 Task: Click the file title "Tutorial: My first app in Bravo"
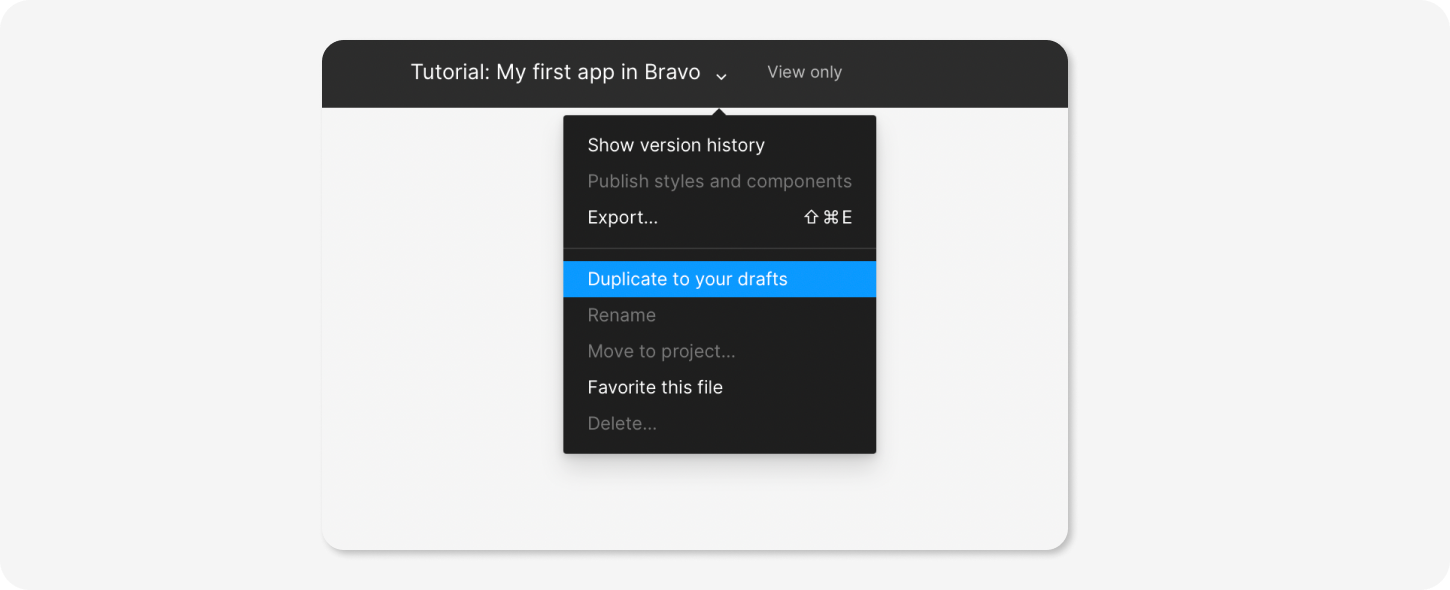555,73
